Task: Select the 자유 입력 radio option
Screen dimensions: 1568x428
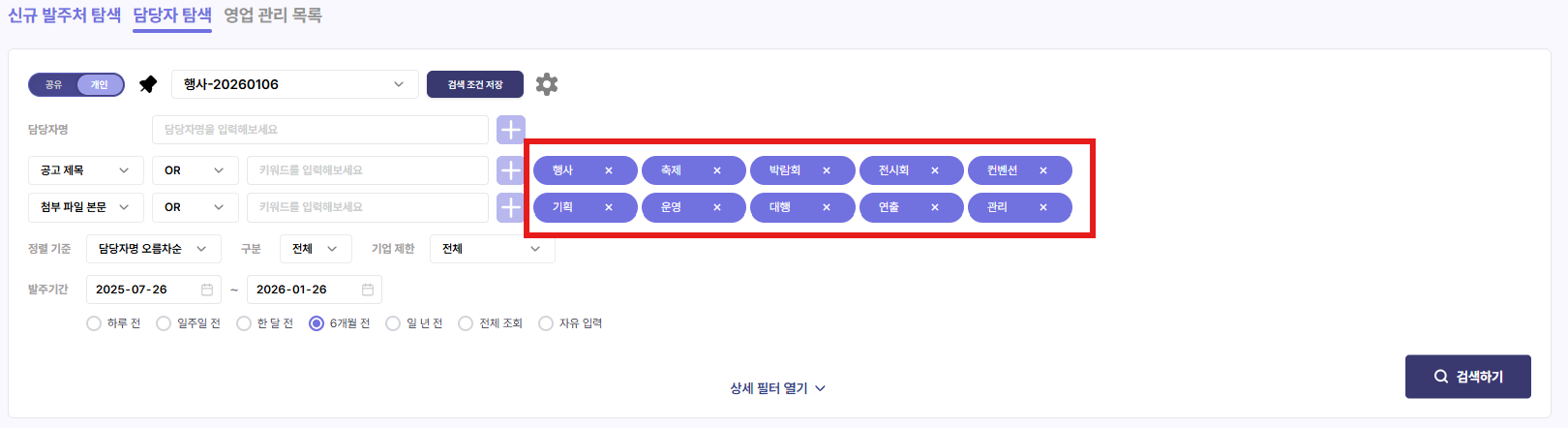Action: 546,323
